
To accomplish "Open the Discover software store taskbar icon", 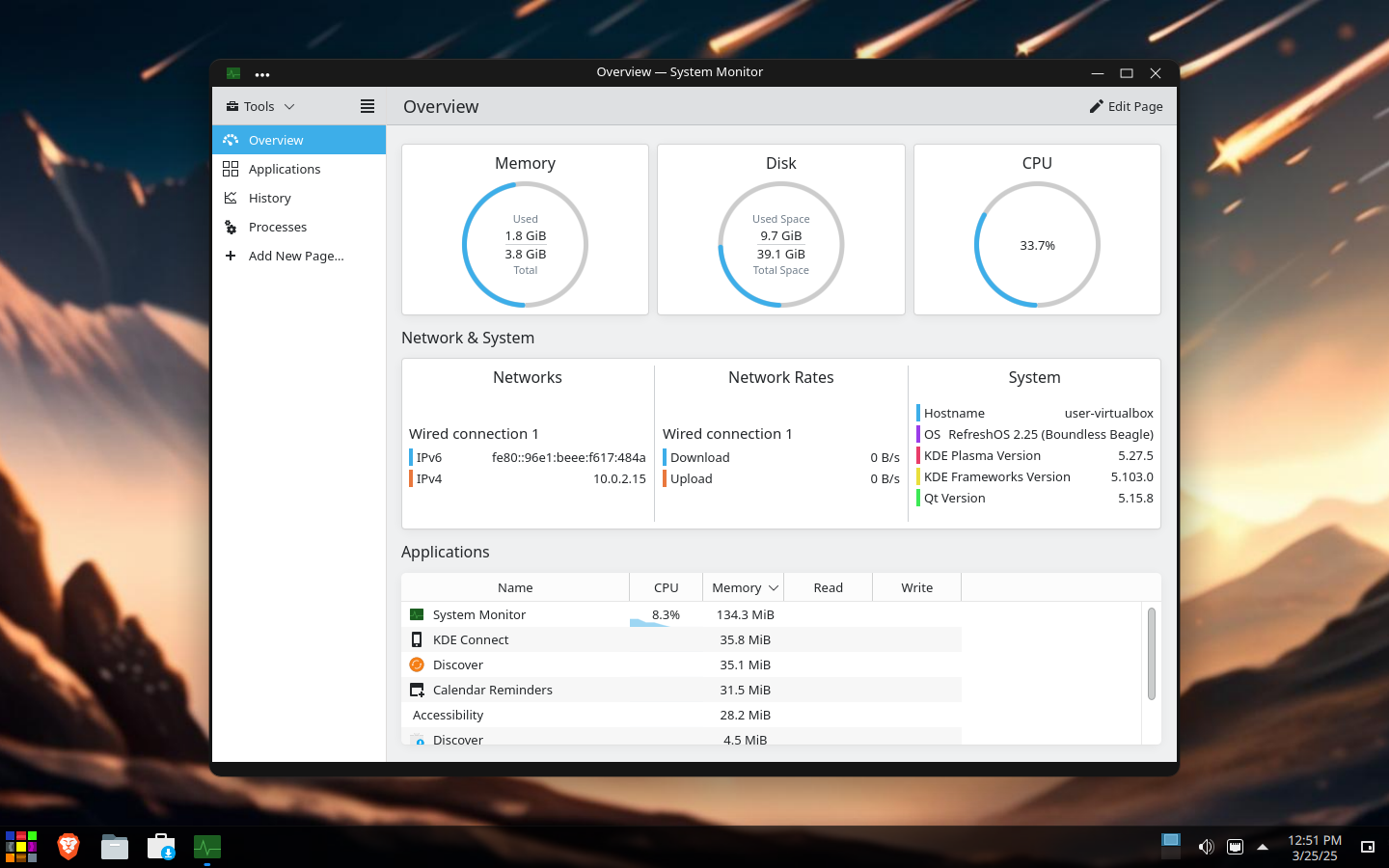I will pos(161,847).
